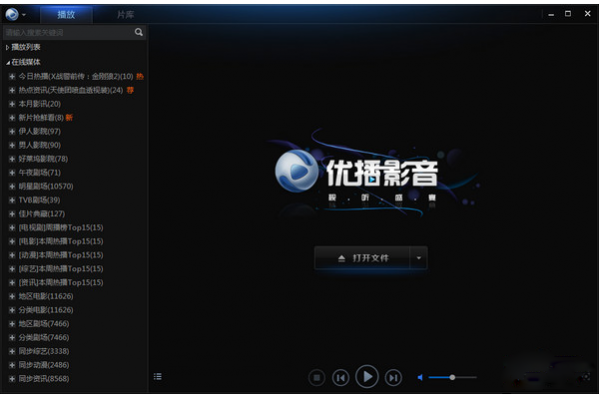
Task: Select the [资讯]本周热播Top15 row
Action: tap(61, 283)
